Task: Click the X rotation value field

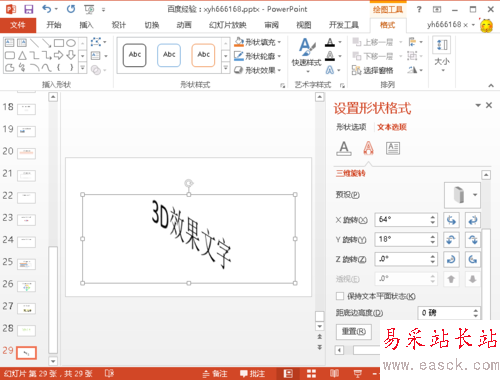Action: pyautogui.click(x=402, y=220)
